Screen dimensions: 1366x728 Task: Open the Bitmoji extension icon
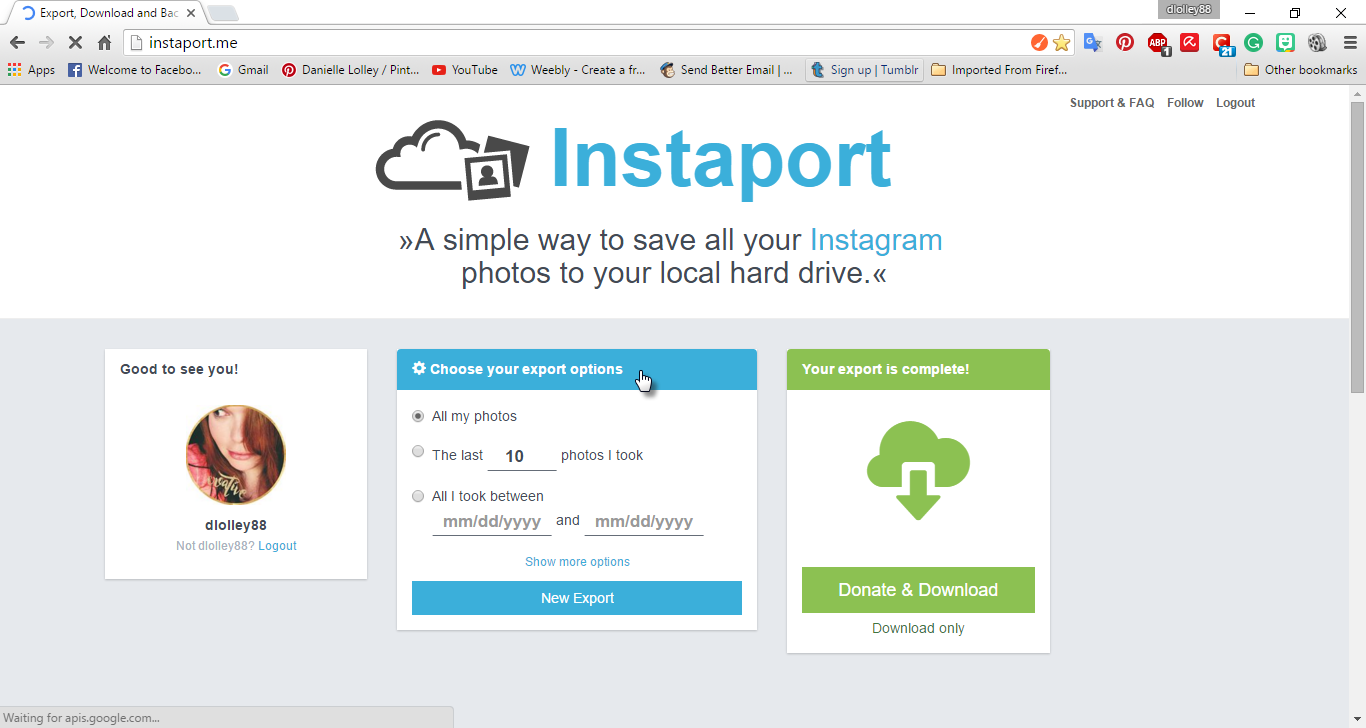(1286, 42)
